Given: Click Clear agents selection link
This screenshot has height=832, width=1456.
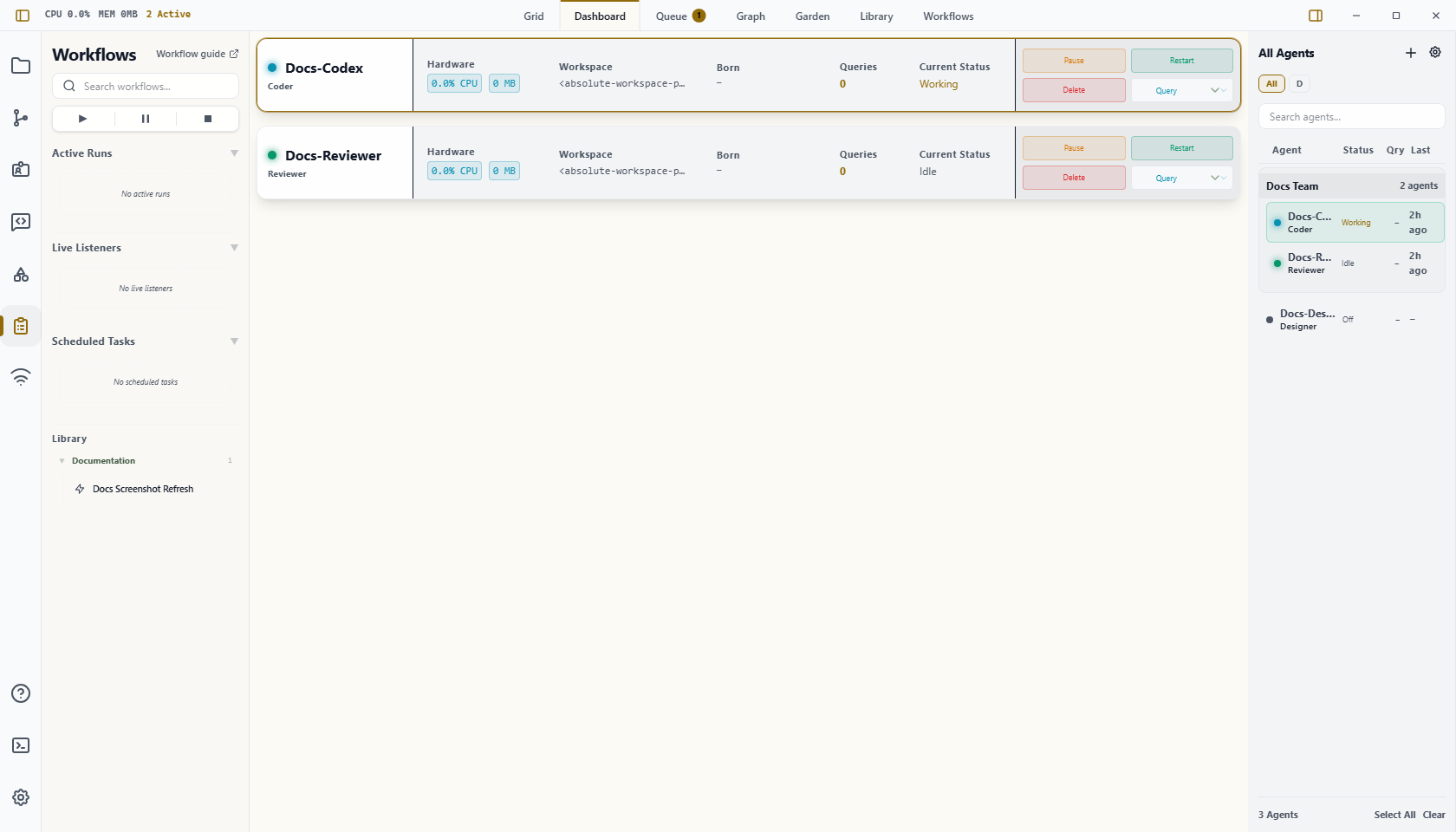Looking at the screenshot, I should [1433, 815].
